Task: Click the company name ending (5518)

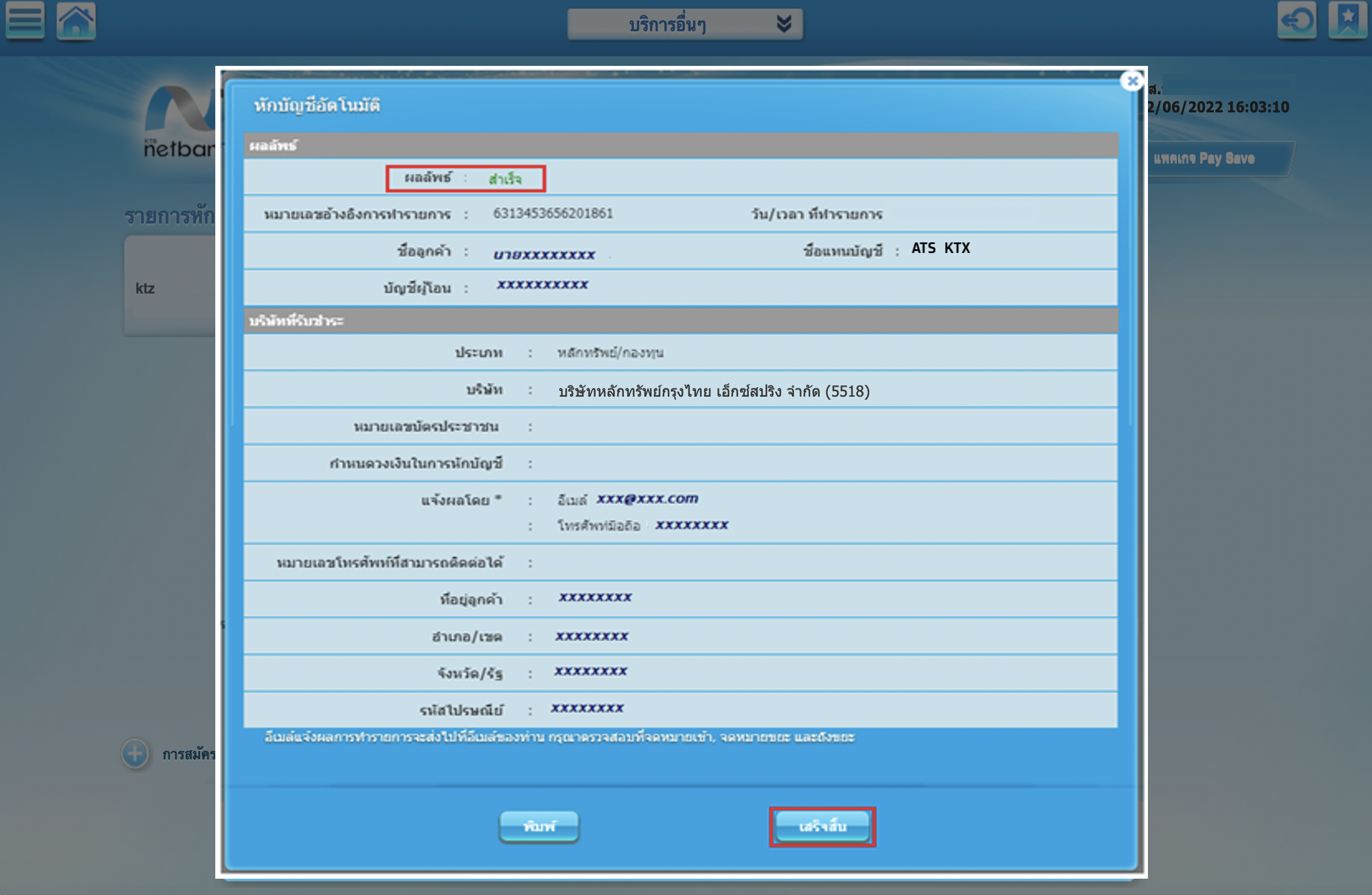Action: click(714, 392)
